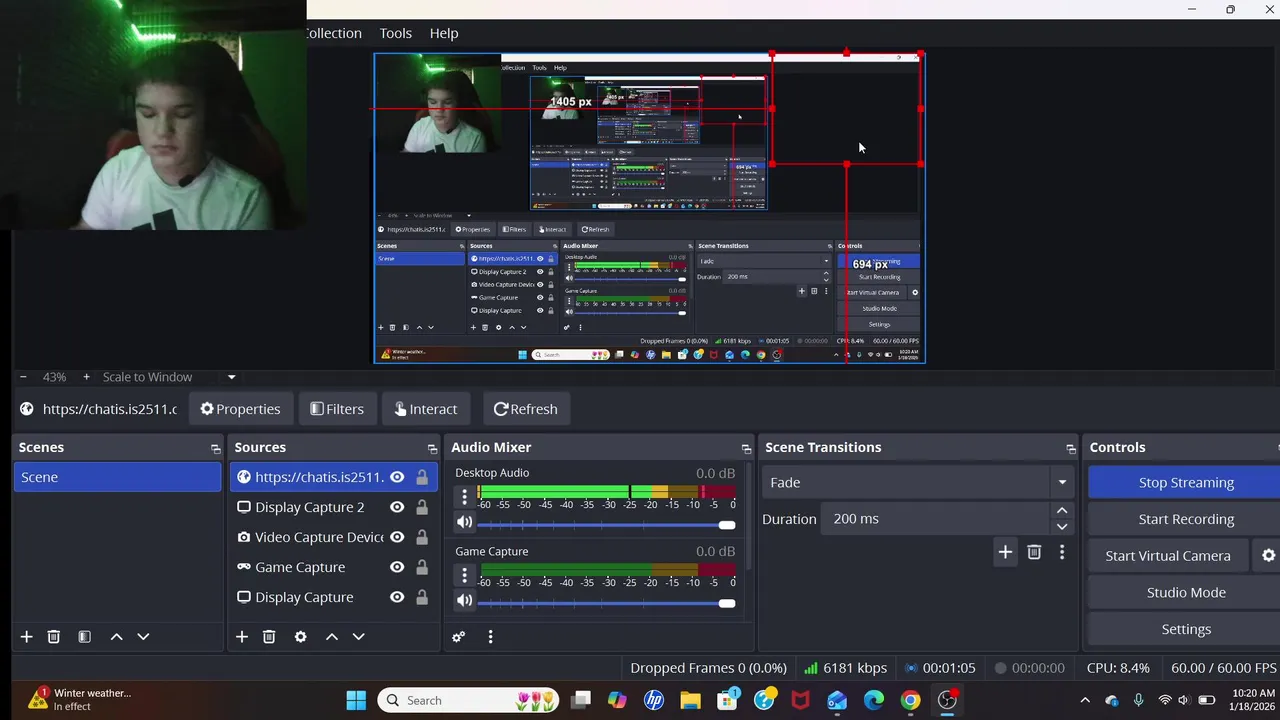Open Desktop Audio options three-dot menu
1280x720 pixels.
click(x=464, y=496)
